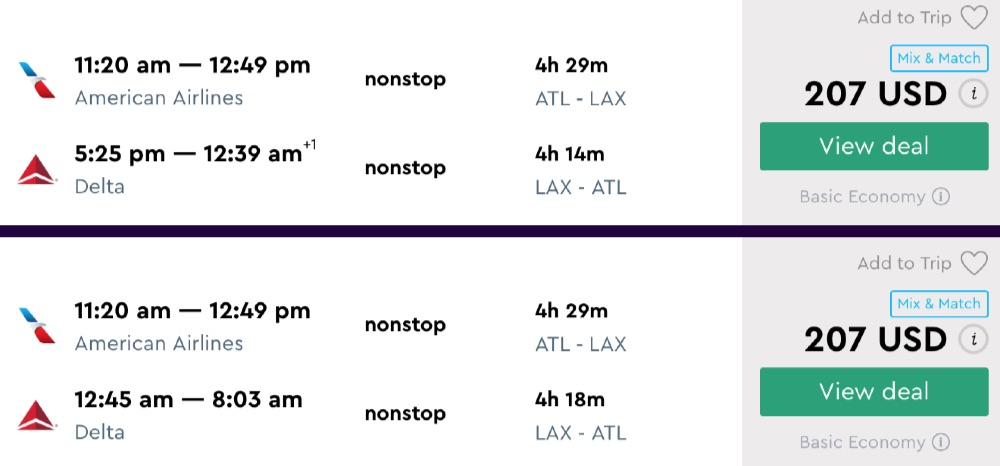
Task: Click the heart icon on the second flight
Action: [x=973, y=263]
